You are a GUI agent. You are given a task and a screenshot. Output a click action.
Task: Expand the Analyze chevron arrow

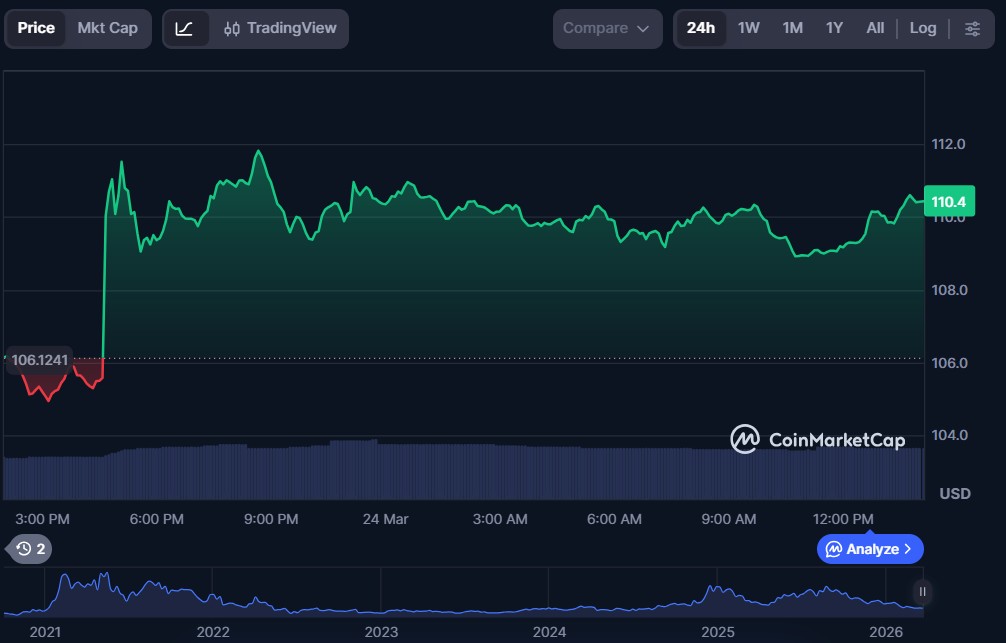[908, 549]
